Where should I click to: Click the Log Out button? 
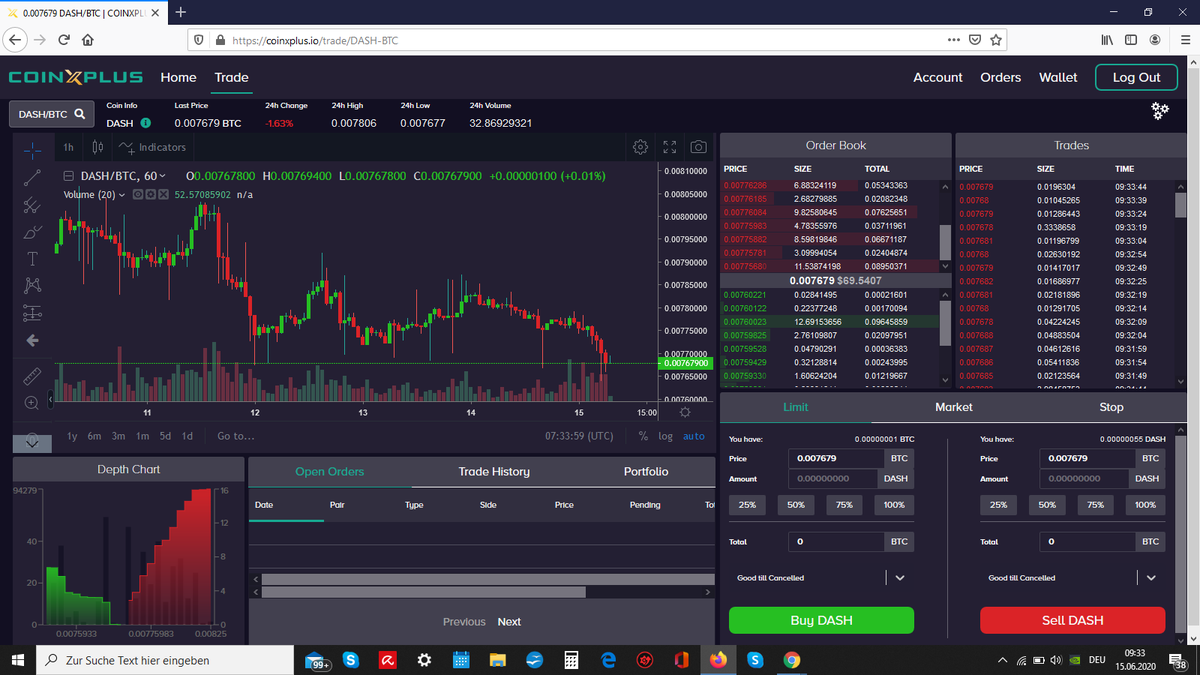tap(1137, 77)
